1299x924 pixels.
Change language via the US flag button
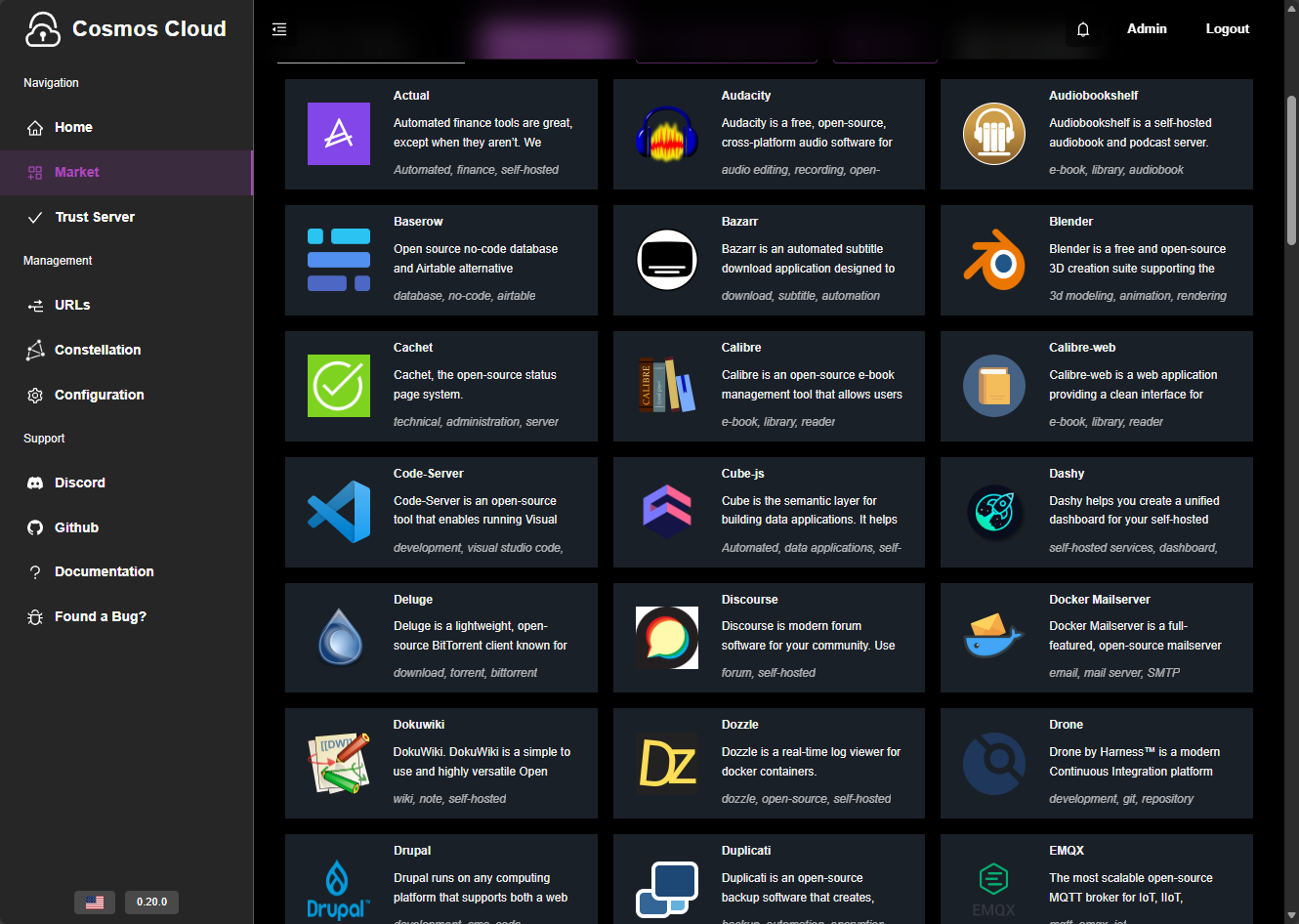95,903
